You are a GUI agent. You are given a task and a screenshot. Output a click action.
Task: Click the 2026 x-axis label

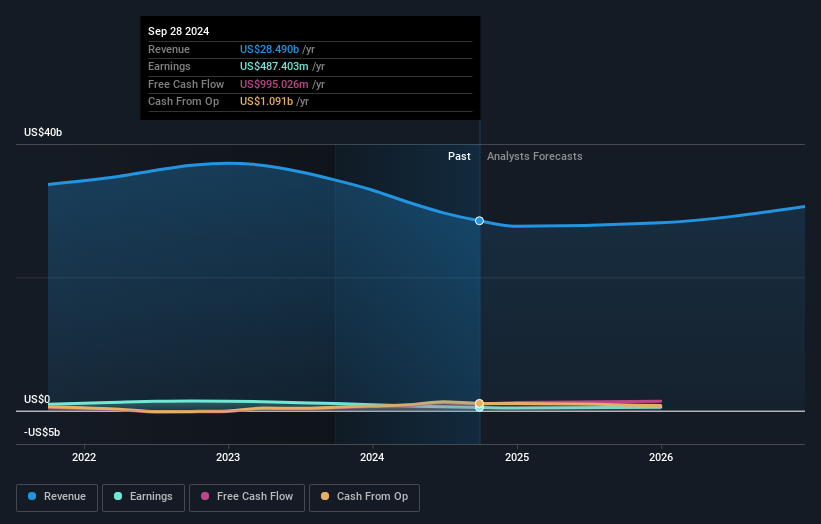click(661, 457)
